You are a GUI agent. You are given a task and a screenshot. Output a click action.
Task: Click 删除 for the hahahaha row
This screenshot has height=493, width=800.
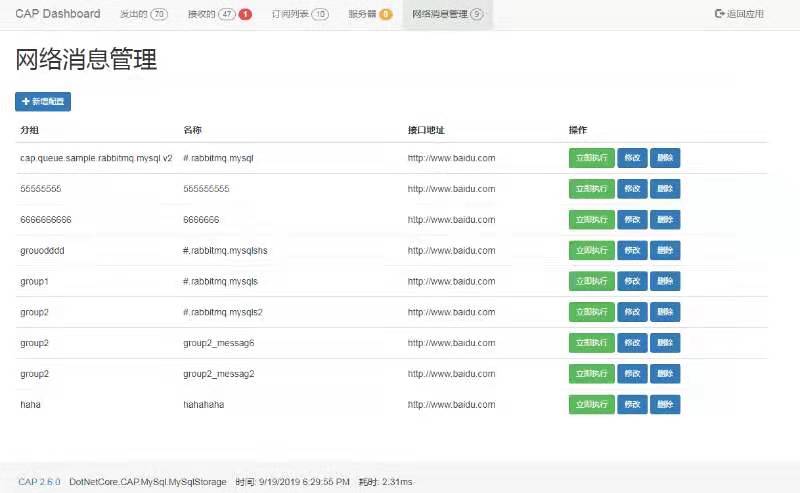665,405
